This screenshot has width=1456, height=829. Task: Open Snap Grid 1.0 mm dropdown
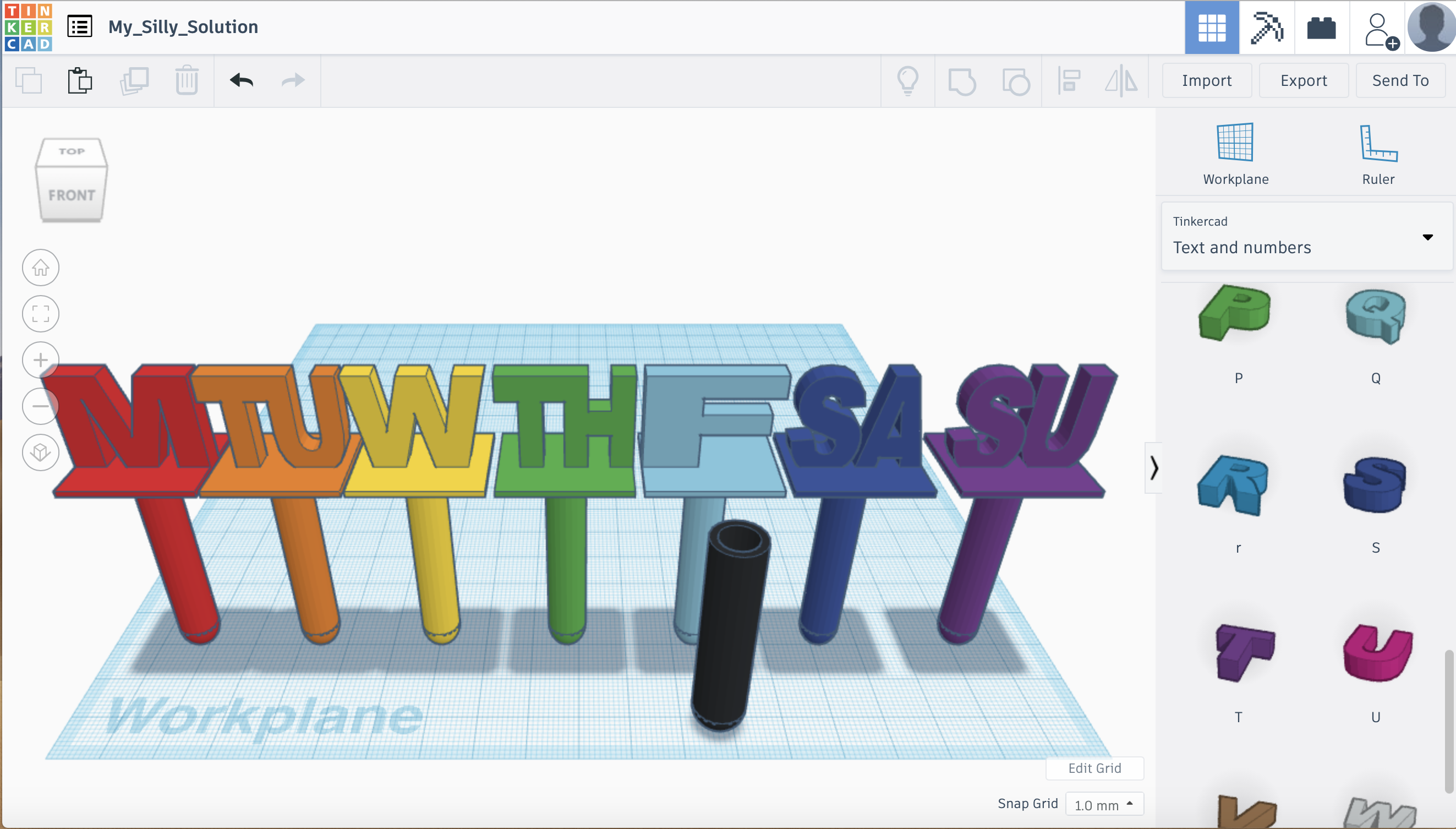tap(1104, 804)
